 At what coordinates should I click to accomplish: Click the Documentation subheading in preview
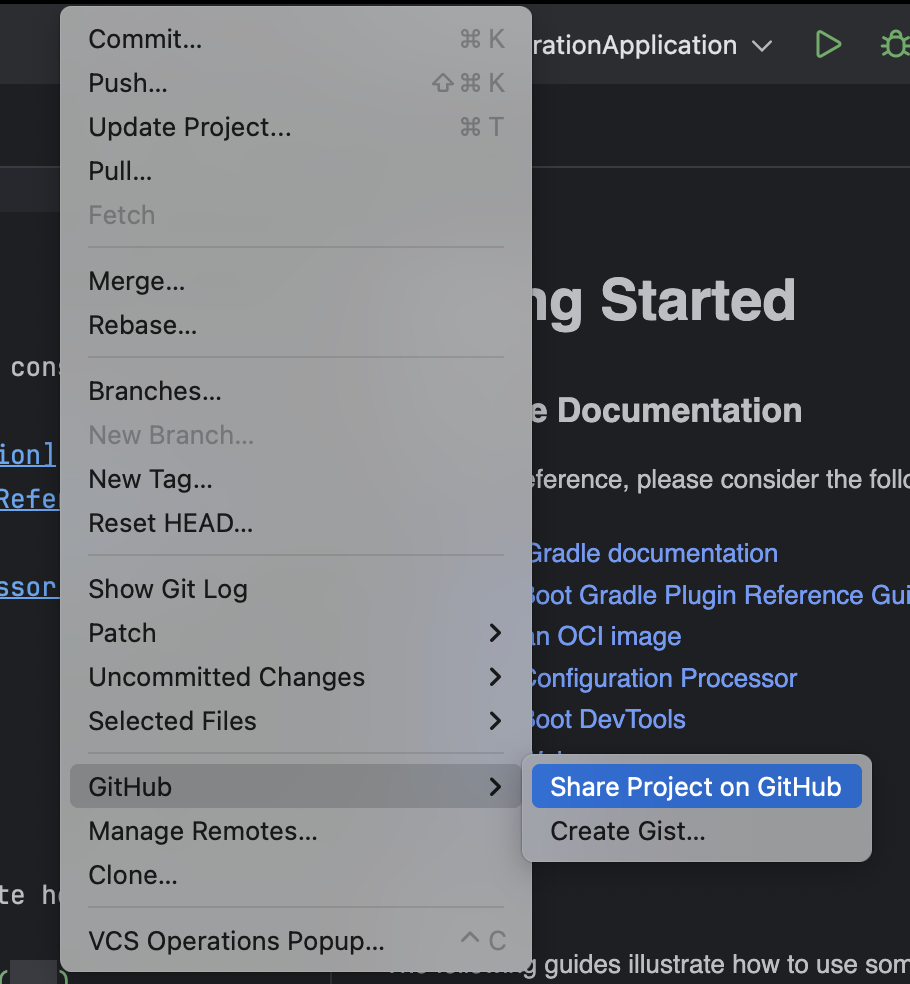(680, 410)
